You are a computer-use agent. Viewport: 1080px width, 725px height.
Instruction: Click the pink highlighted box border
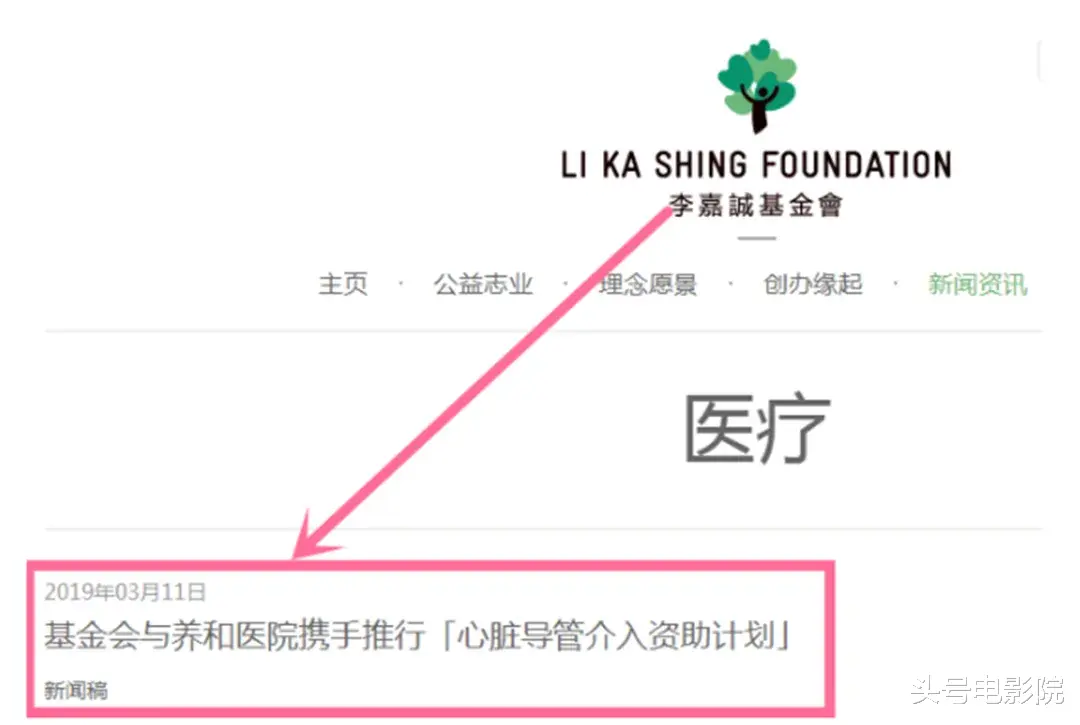[x=430, y=638]
